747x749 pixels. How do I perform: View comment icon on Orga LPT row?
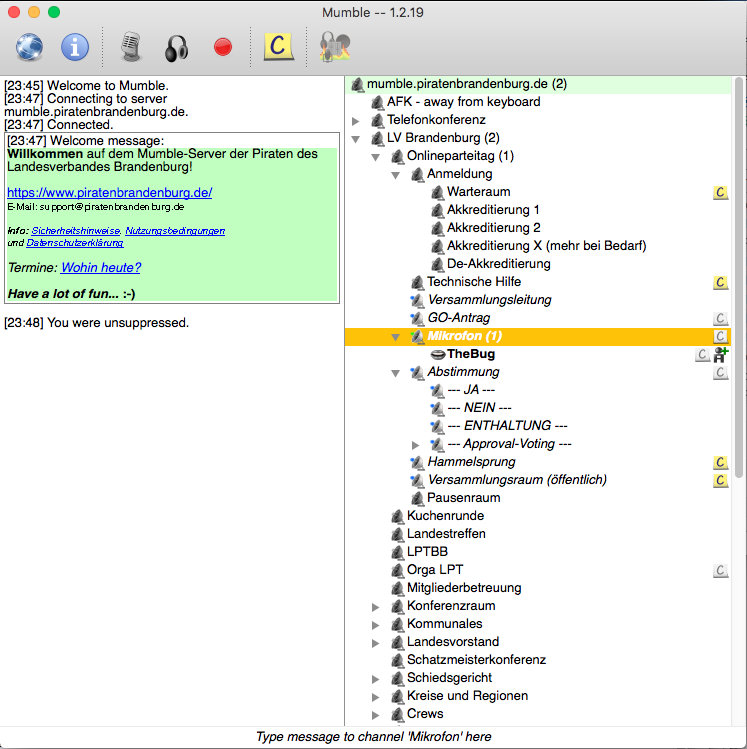[720, 570]
